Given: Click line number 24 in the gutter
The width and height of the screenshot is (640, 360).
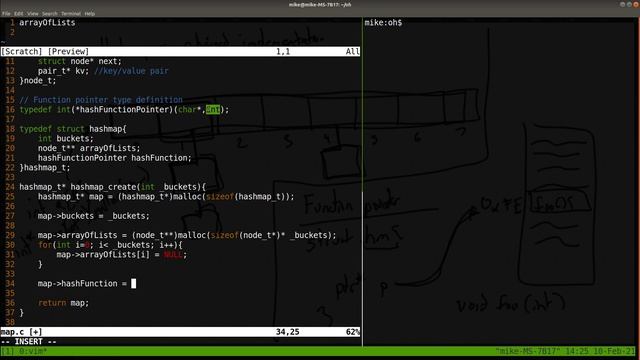Looking at the screenshot, I should click(10, 187).
